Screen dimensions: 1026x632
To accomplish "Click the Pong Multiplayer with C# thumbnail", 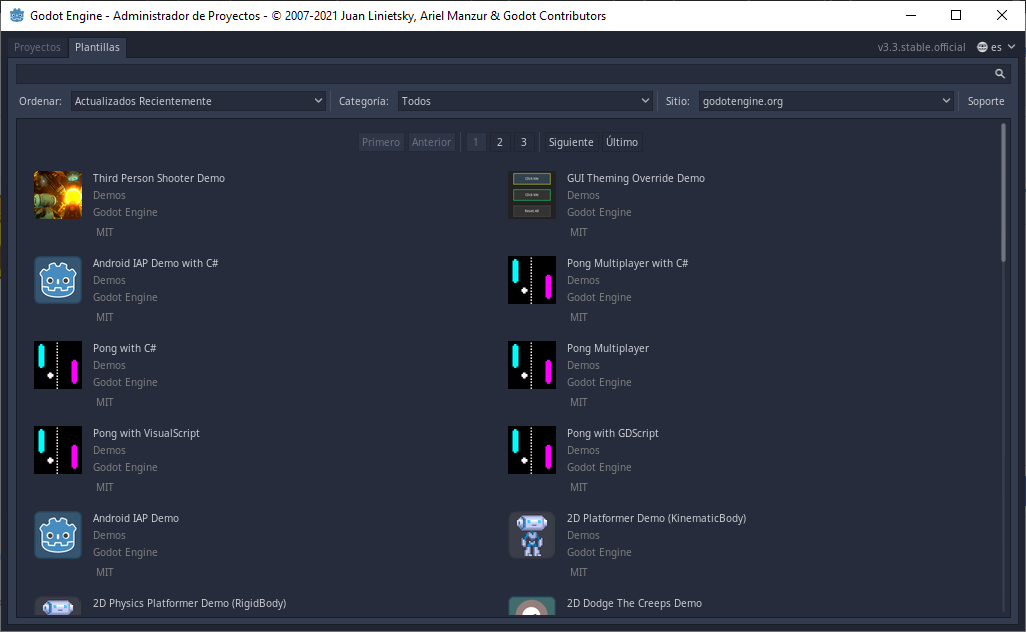I will [x=532, y=280].
